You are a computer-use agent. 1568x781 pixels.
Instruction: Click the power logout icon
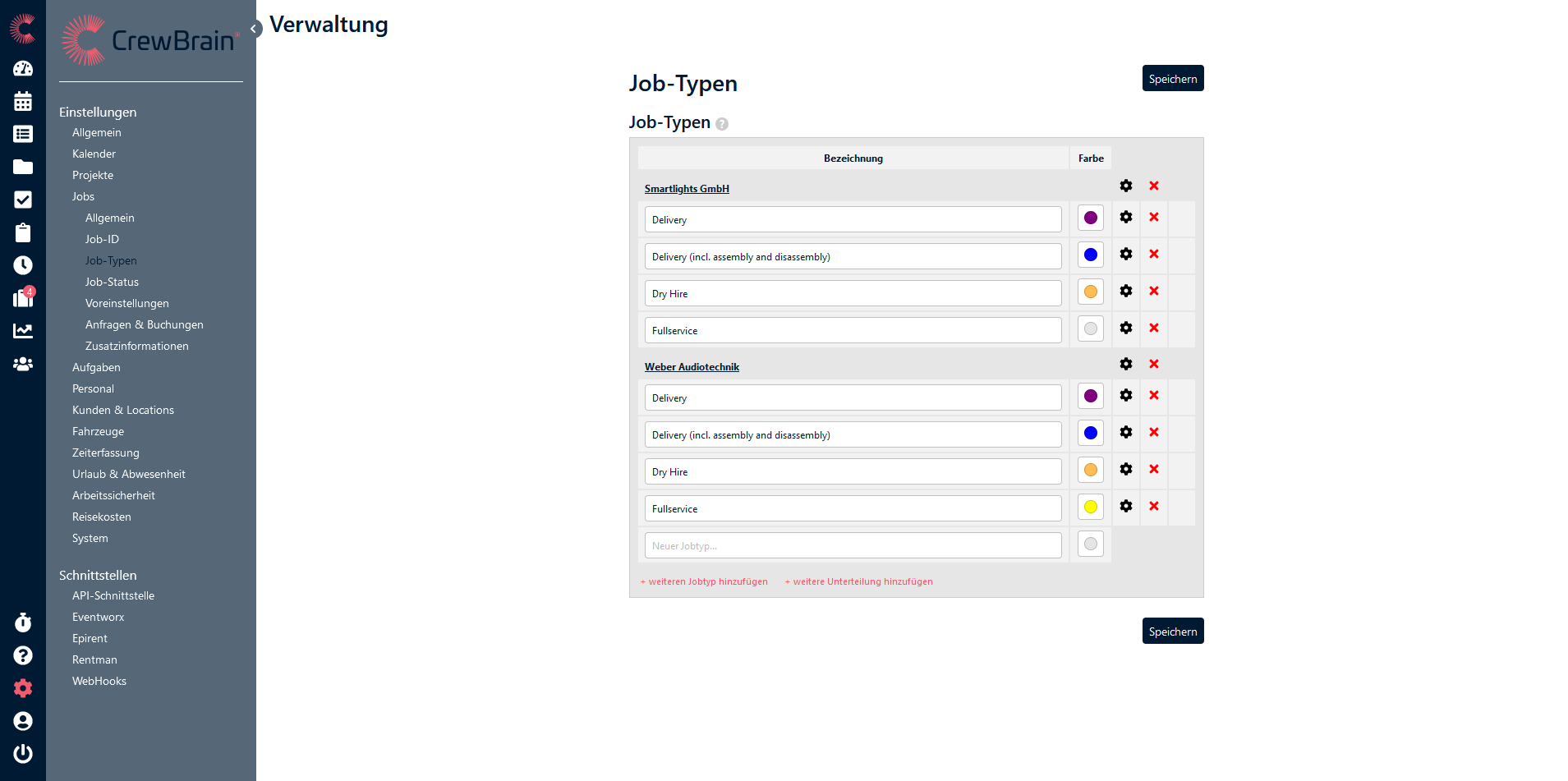(x=23, y=753)
